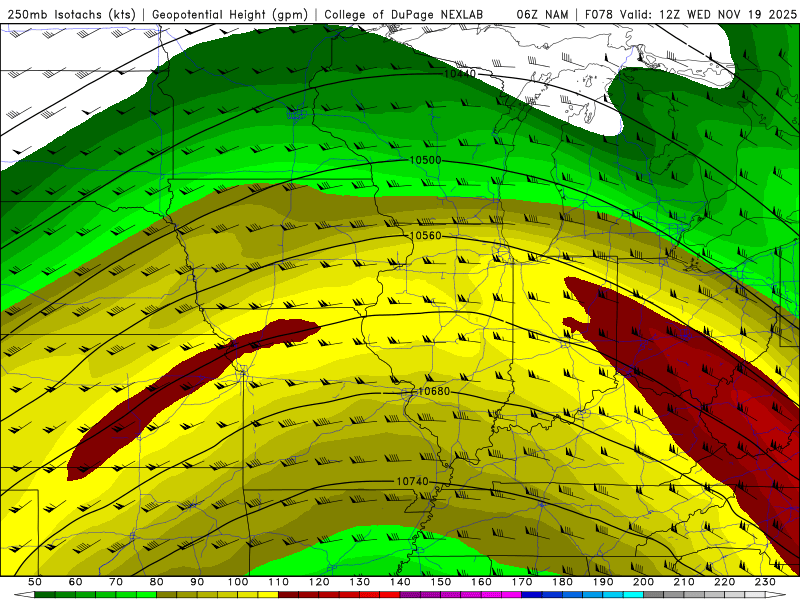Viewport: 800px width, 600px height.
Task: Click the 10740 height contour label
Action: pyautogui.click(x=412, y=481)
